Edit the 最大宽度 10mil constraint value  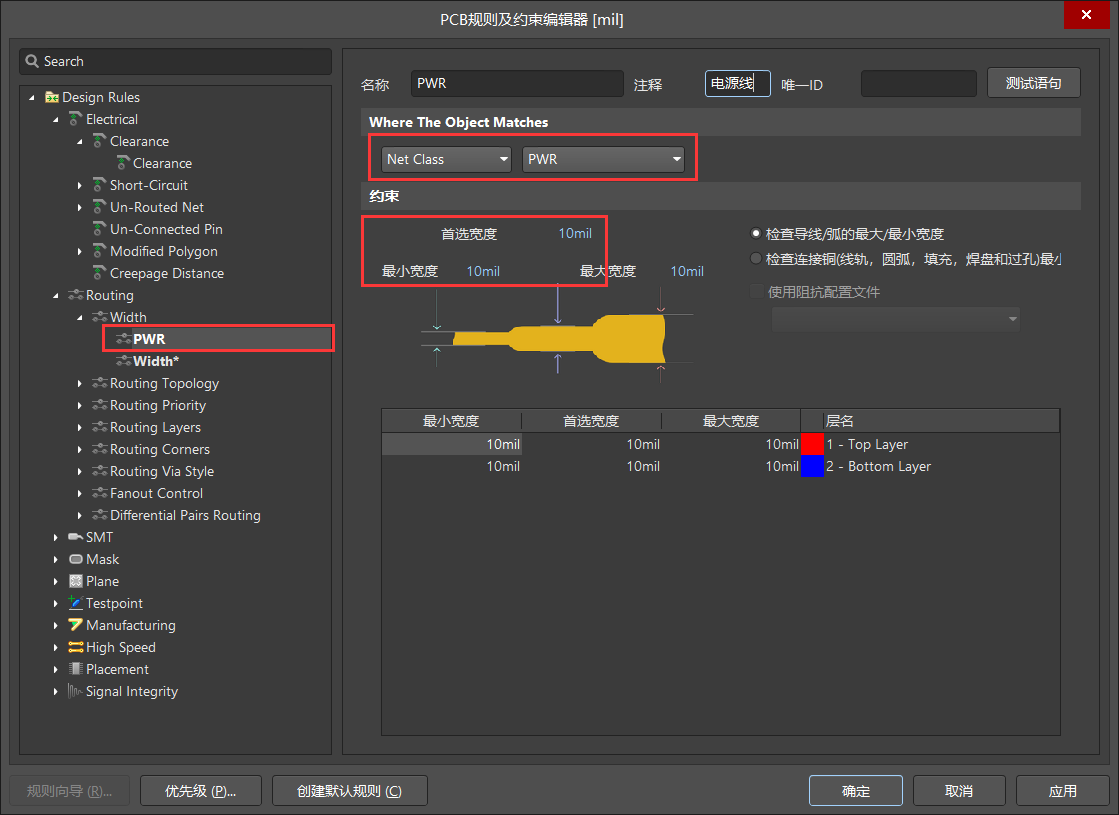point(687,271)
